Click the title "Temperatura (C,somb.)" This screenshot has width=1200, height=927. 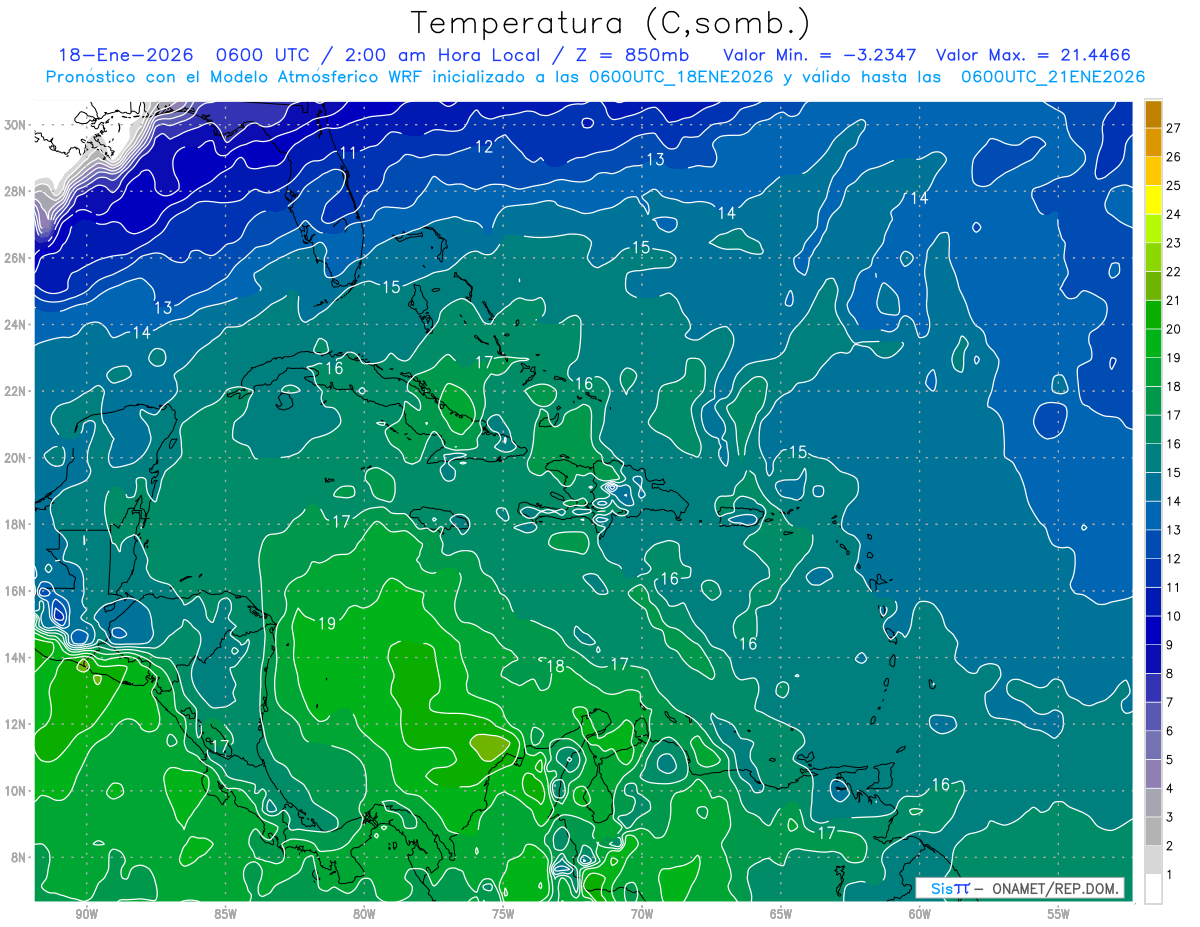611,23
